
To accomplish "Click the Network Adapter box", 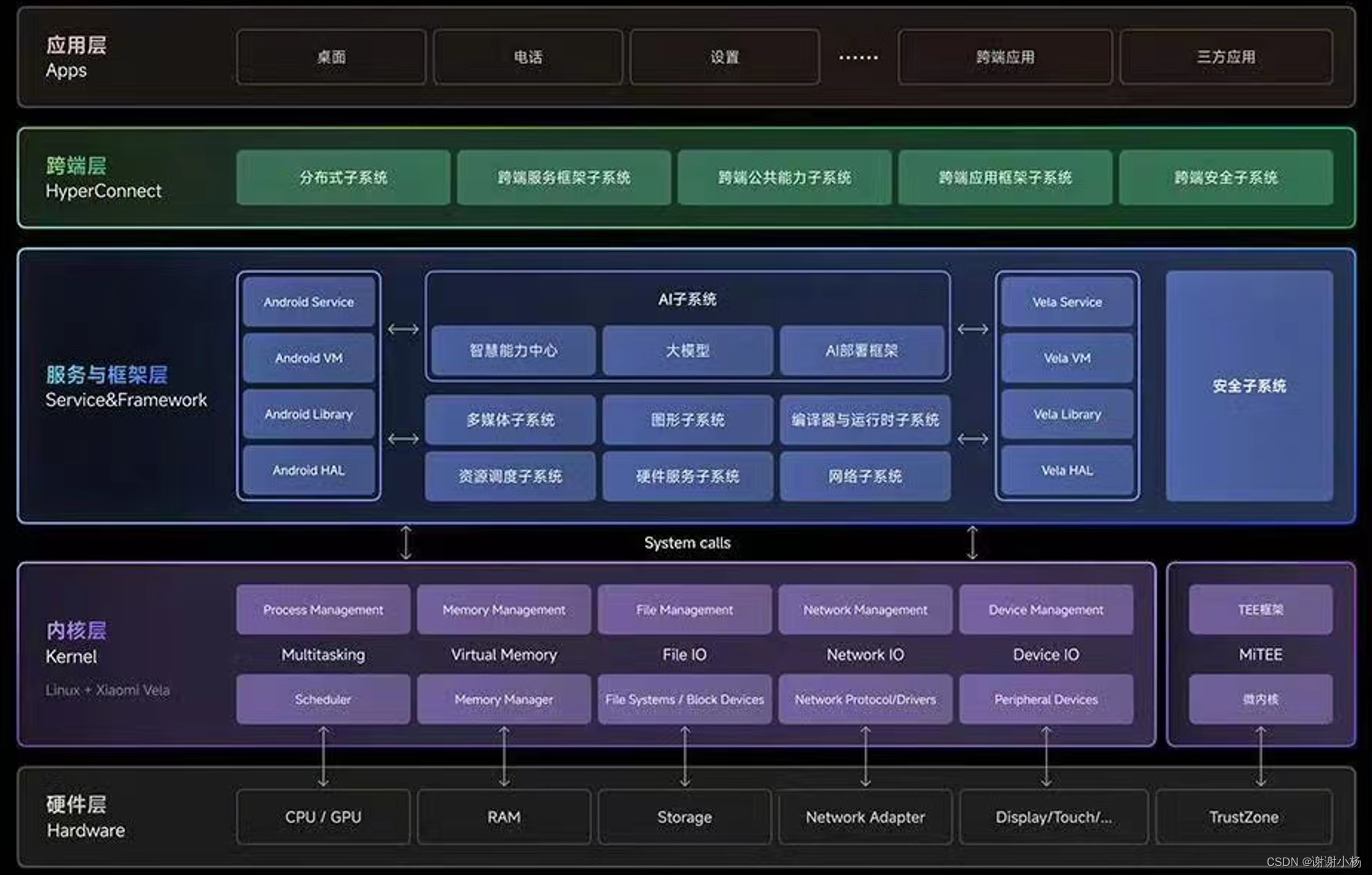I will (865, 817).
